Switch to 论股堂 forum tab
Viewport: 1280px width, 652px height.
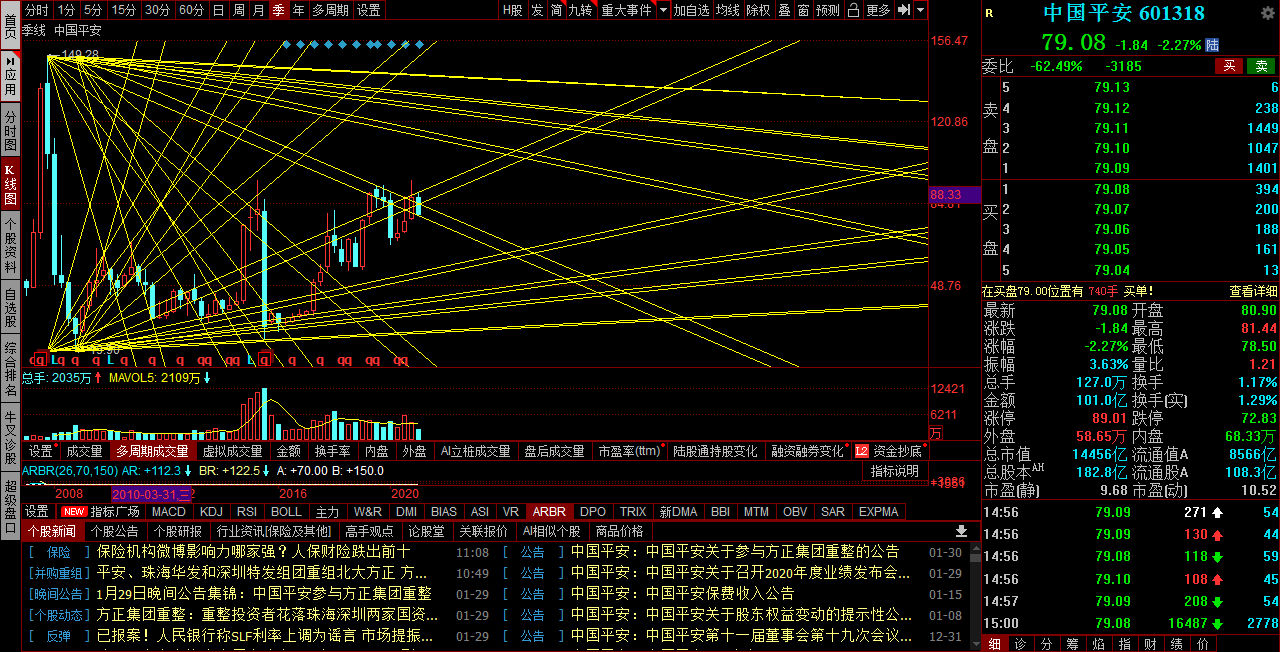(426, 531)
